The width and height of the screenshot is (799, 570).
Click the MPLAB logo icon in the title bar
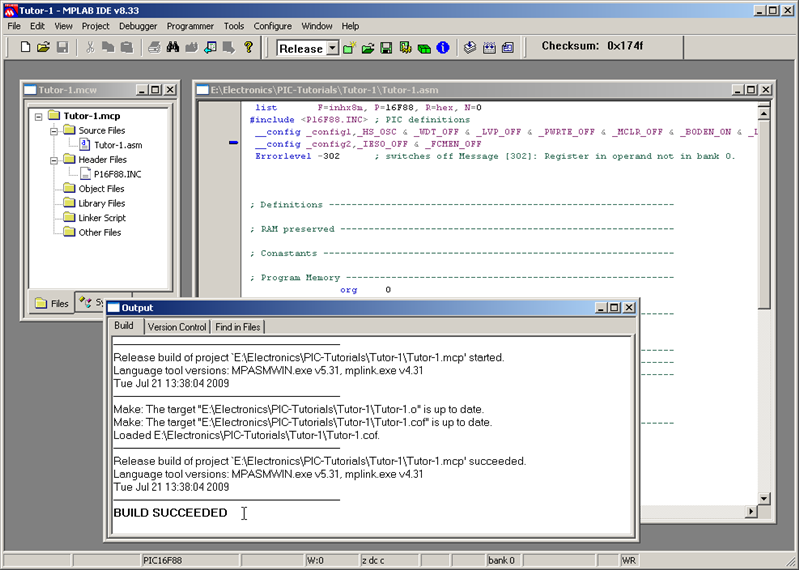coord(10,11)
